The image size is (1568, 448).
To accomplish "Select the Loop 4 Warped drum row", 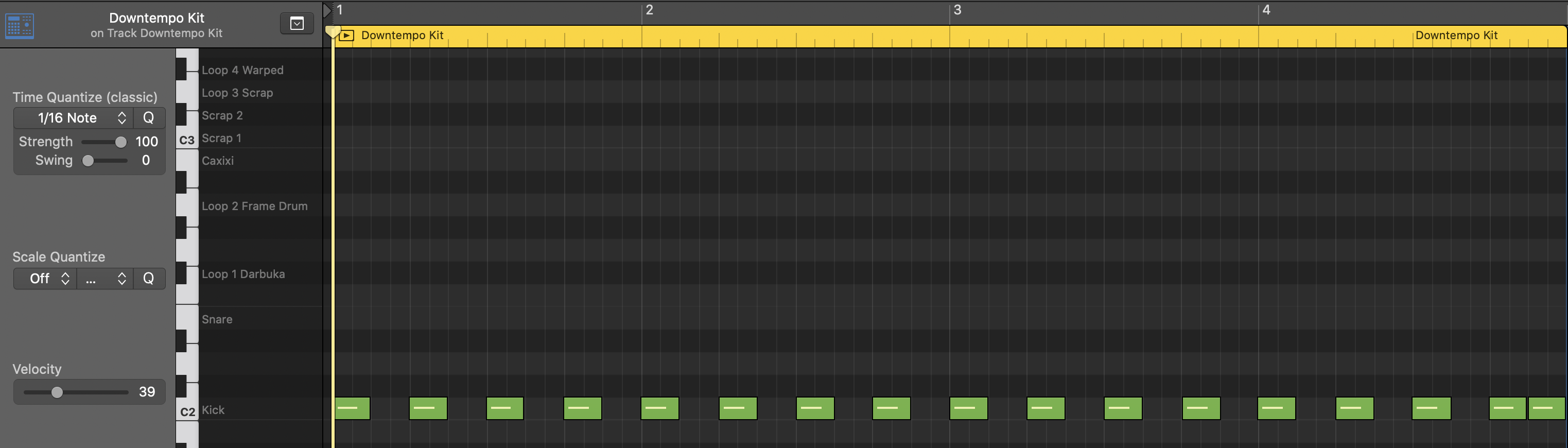I will [261, 70].
